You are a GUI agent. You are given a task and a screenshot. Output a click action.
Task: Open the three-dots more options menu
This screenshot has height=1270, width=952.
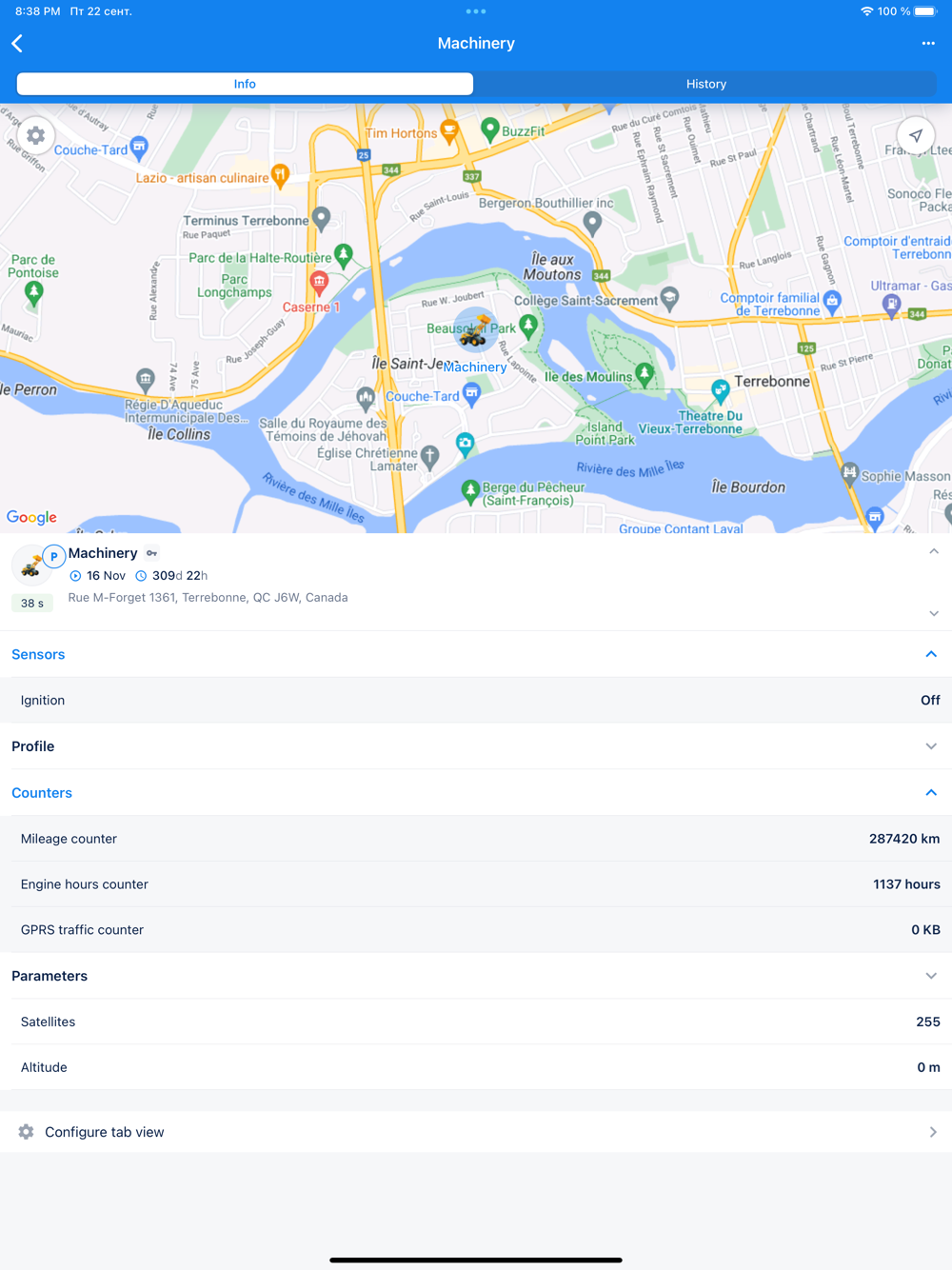tap(928, 44)
